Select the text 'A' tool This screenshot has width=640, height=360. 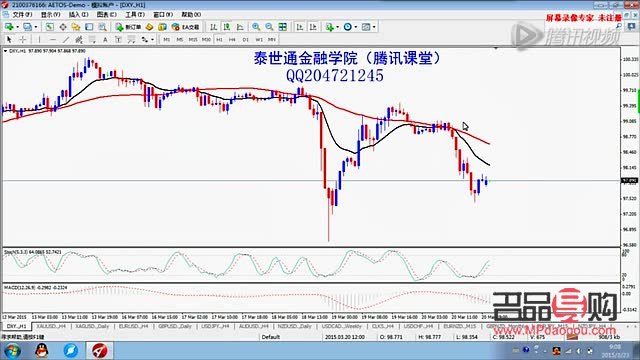pos(105,40)
